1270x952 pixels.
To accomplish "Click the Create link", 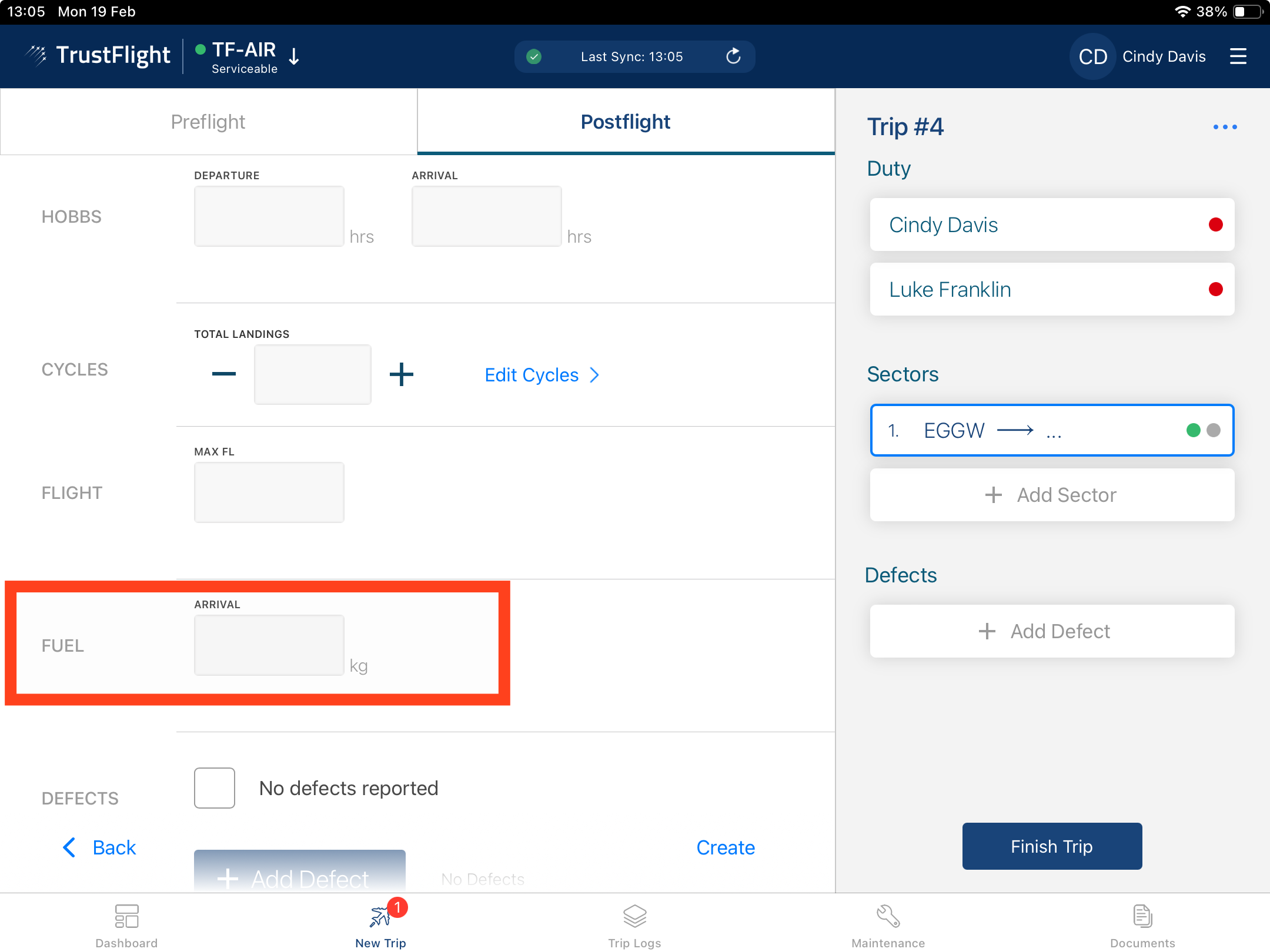I will pyautogui.click(x=726, y=847).
